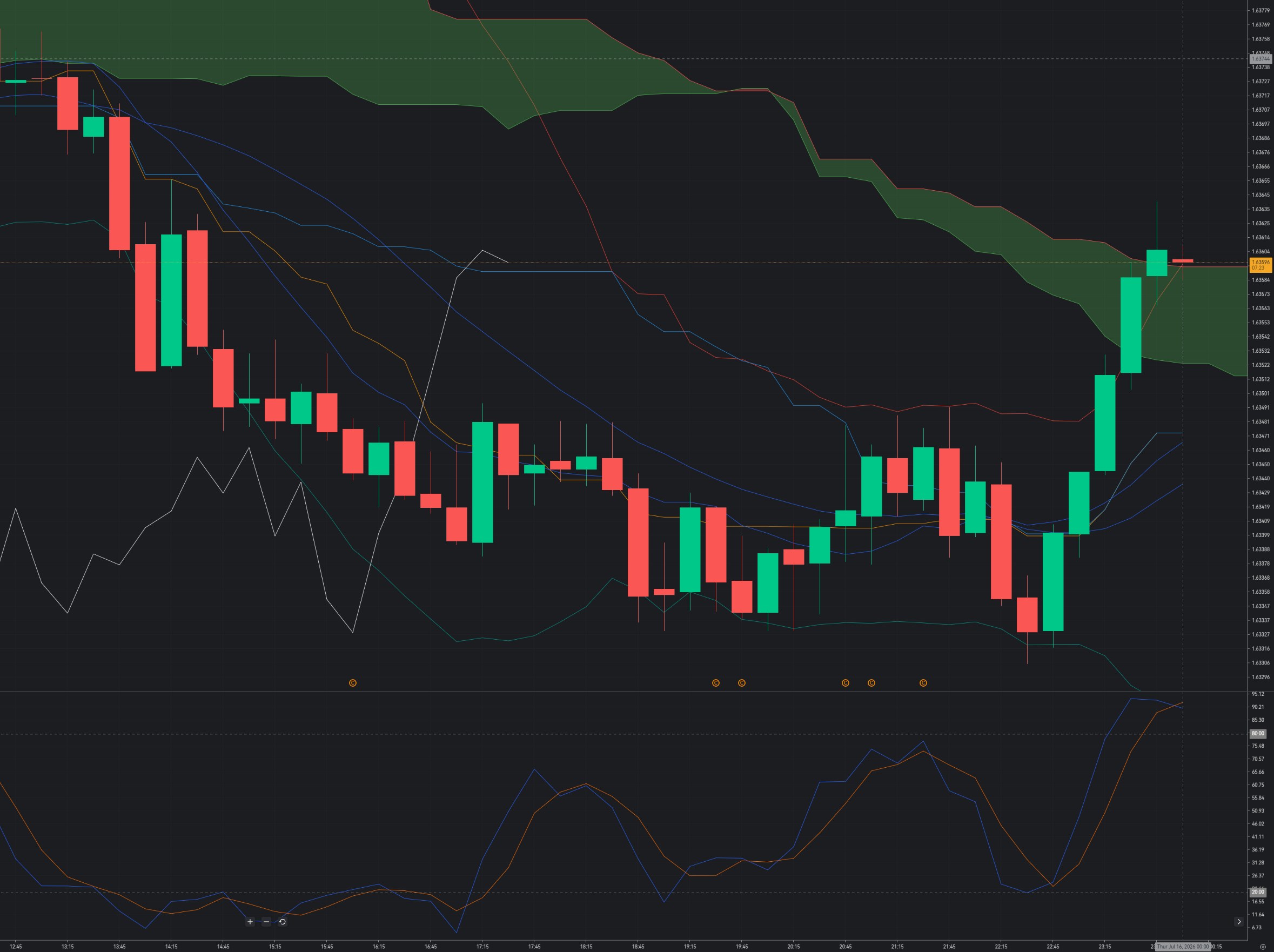The height and width of the screenshot is (952, 1274).
Task: Zoom in with the plus button
Action: coord(250,922)
